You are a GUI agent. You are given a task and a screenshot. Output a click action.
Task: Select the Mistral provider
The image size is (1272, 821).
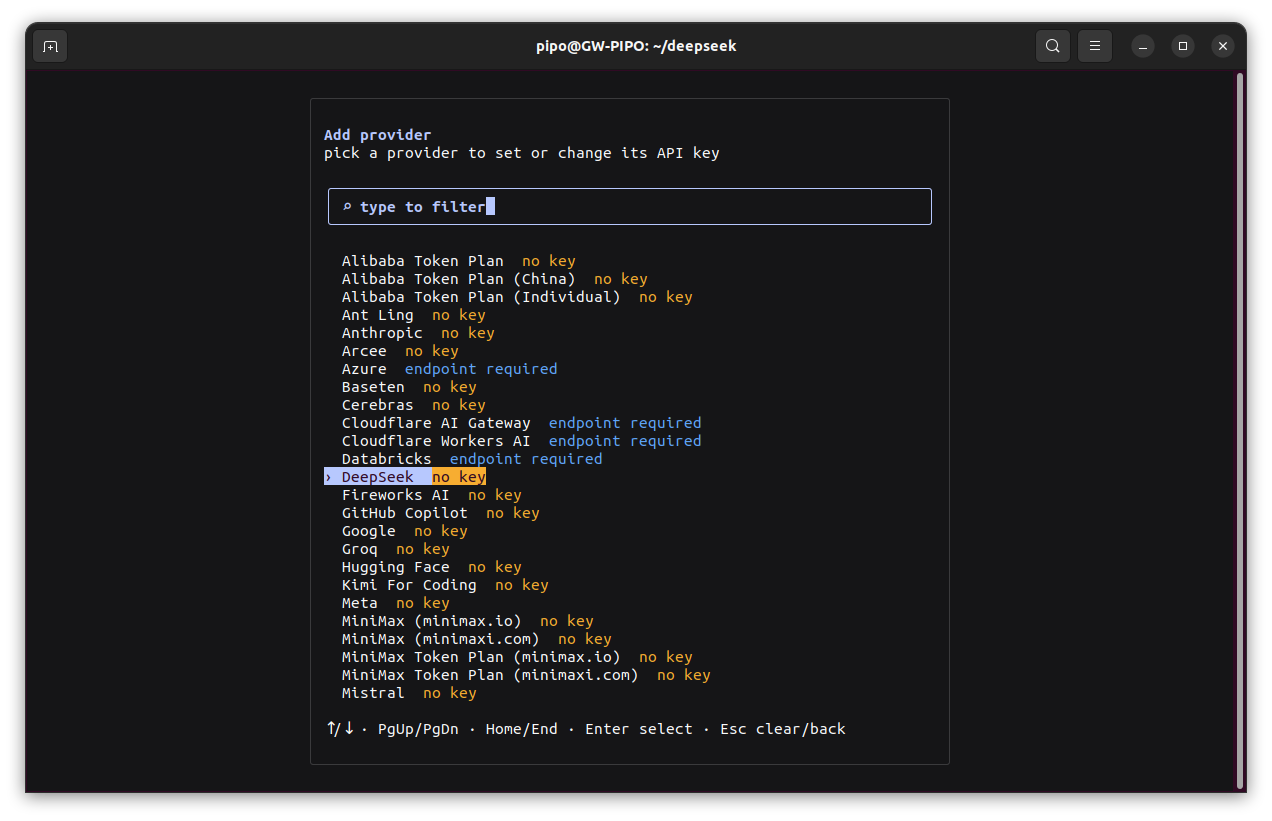(x=409, y=693)
